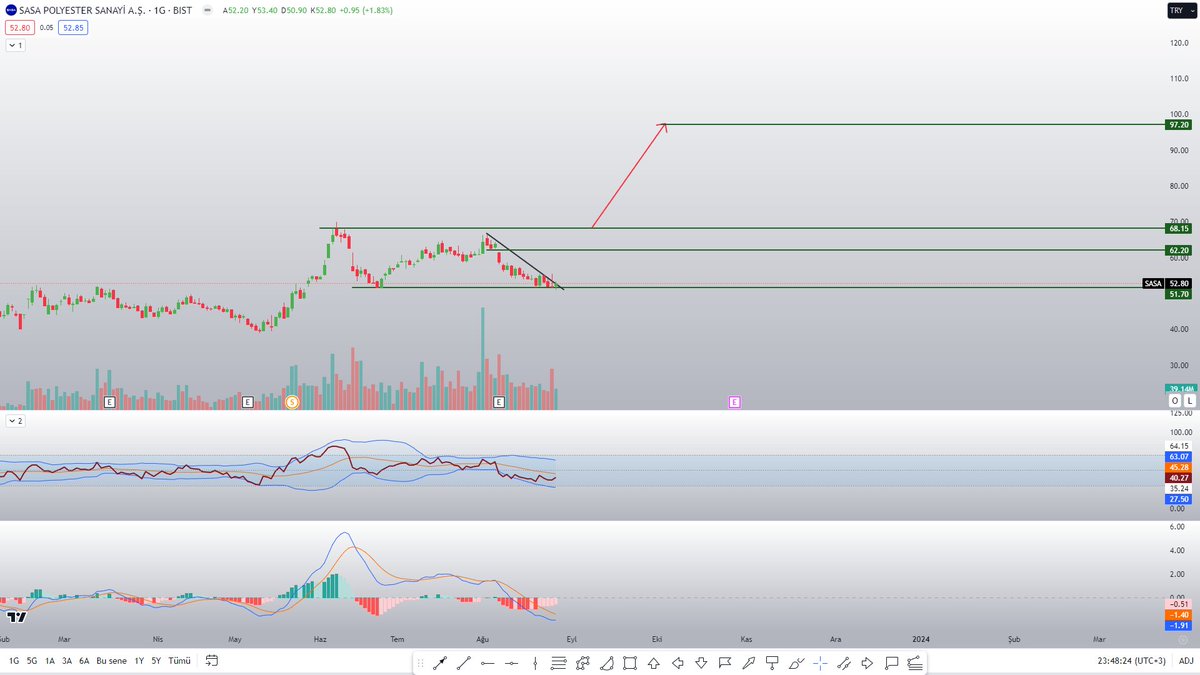The height and width of the screenshot is (675, 1200).
Task: Open the price scale settings gear
Action: point(1183,638)
